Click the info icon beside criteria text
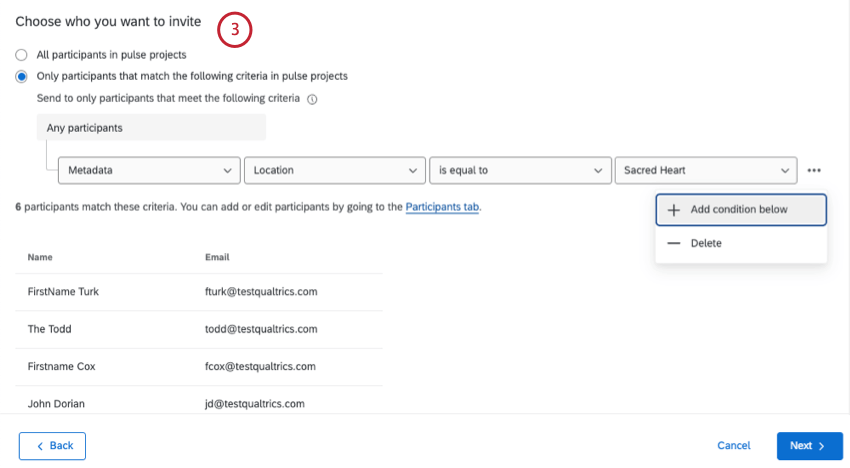The image size is (850, 468). pos(312,99)
